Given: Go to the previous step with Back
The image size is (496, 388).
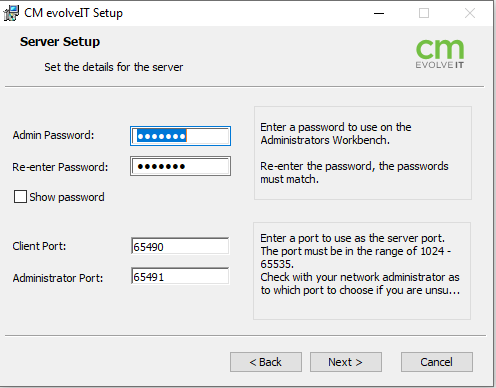Looking at the screenshot, I should click(x=266, y=362).
